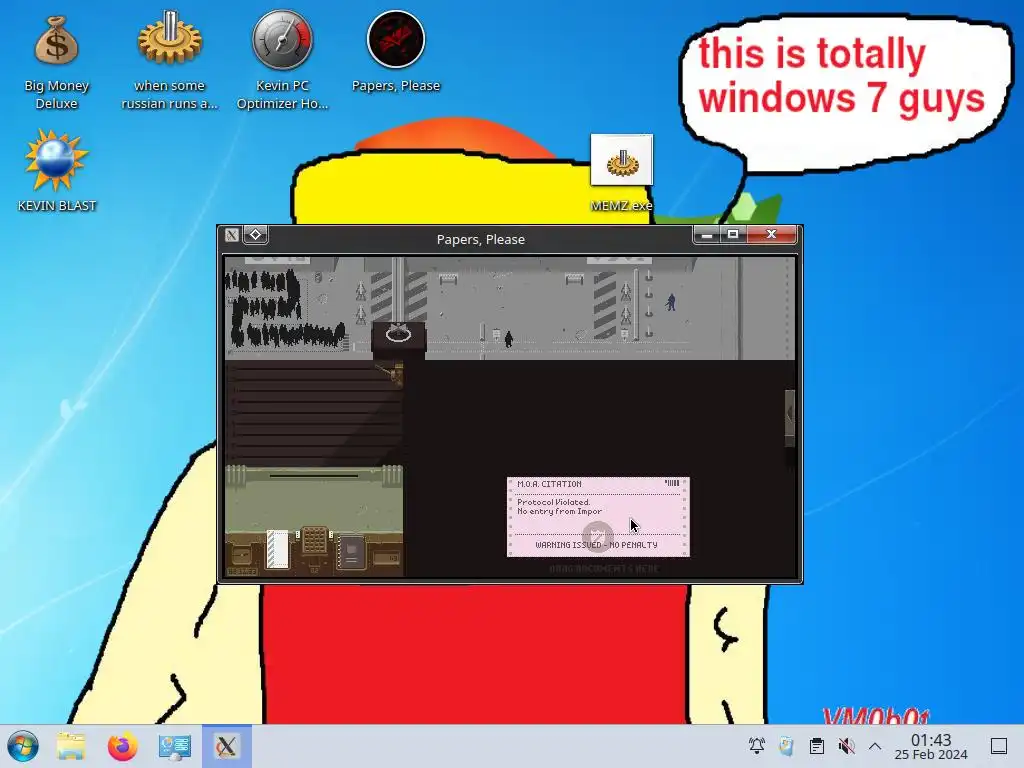Click the blue guard at the checkpoint

click(671, 302)
